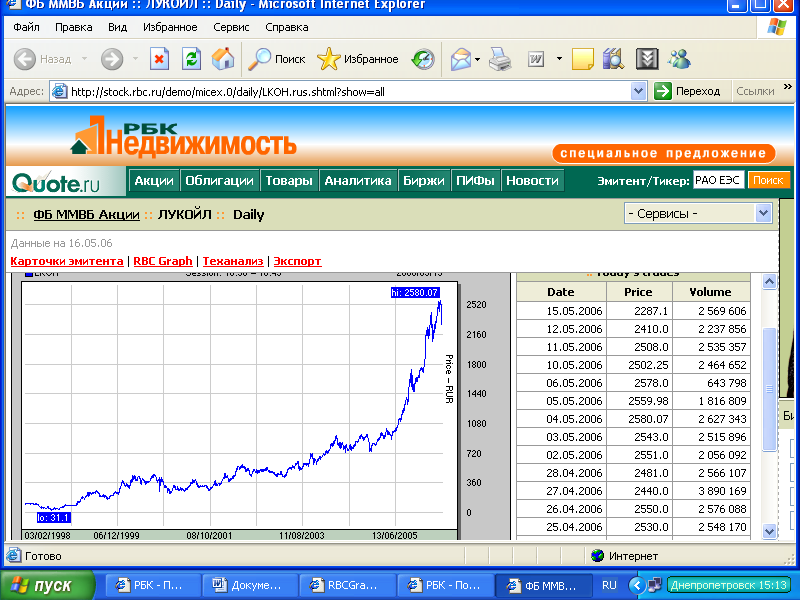800x600 pixels.
Task: Click the 15.05.2006 date cell
Action: [x=562, y=311]
